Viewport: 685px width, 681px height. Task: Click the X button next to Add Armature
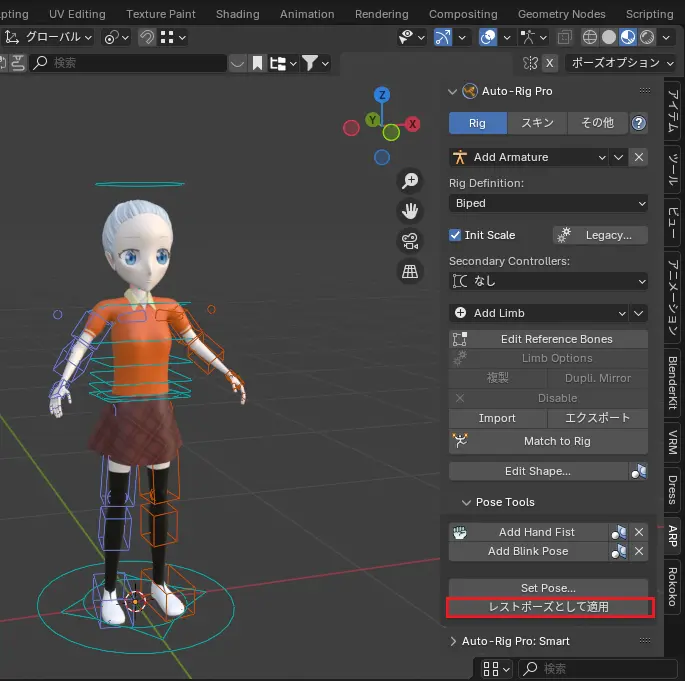639,157
